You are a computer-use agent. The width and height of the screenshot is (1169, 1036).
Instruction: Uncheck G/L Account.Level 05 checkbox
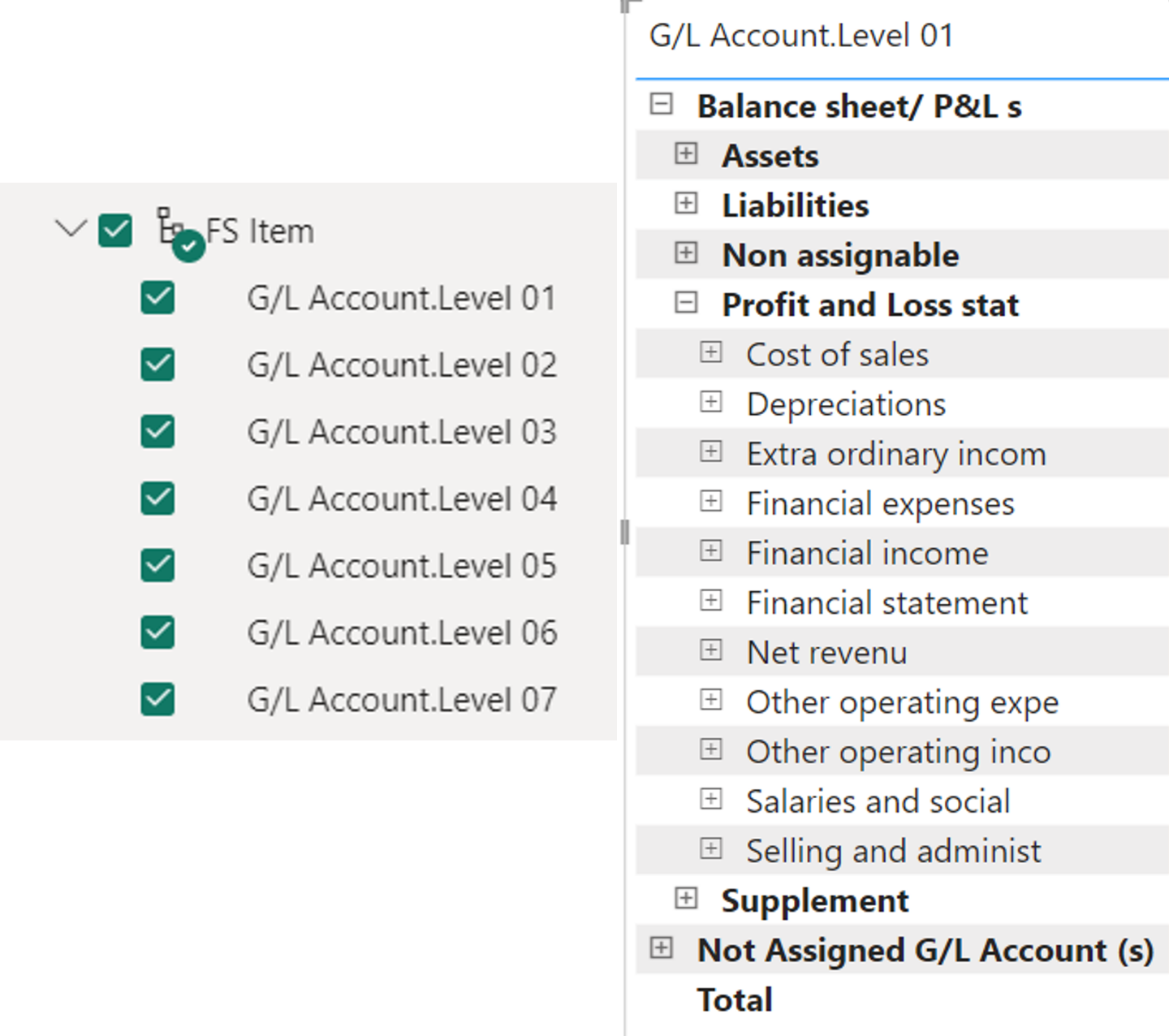[x=157, y=565]
